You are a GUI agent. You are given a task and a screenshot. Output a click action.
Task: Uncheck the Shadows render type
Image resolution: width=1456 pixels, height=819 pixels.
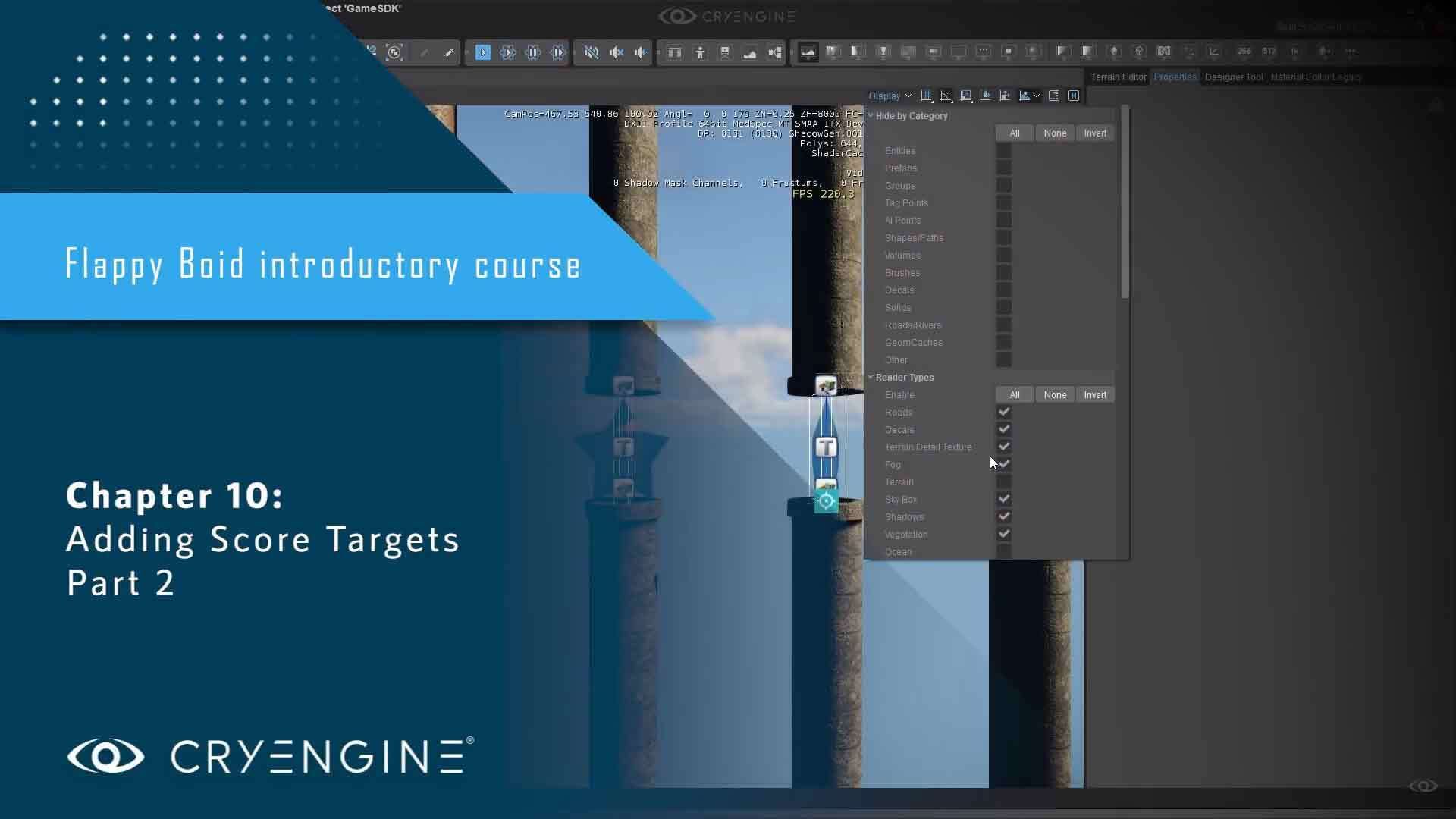(x=1004, y=516)
